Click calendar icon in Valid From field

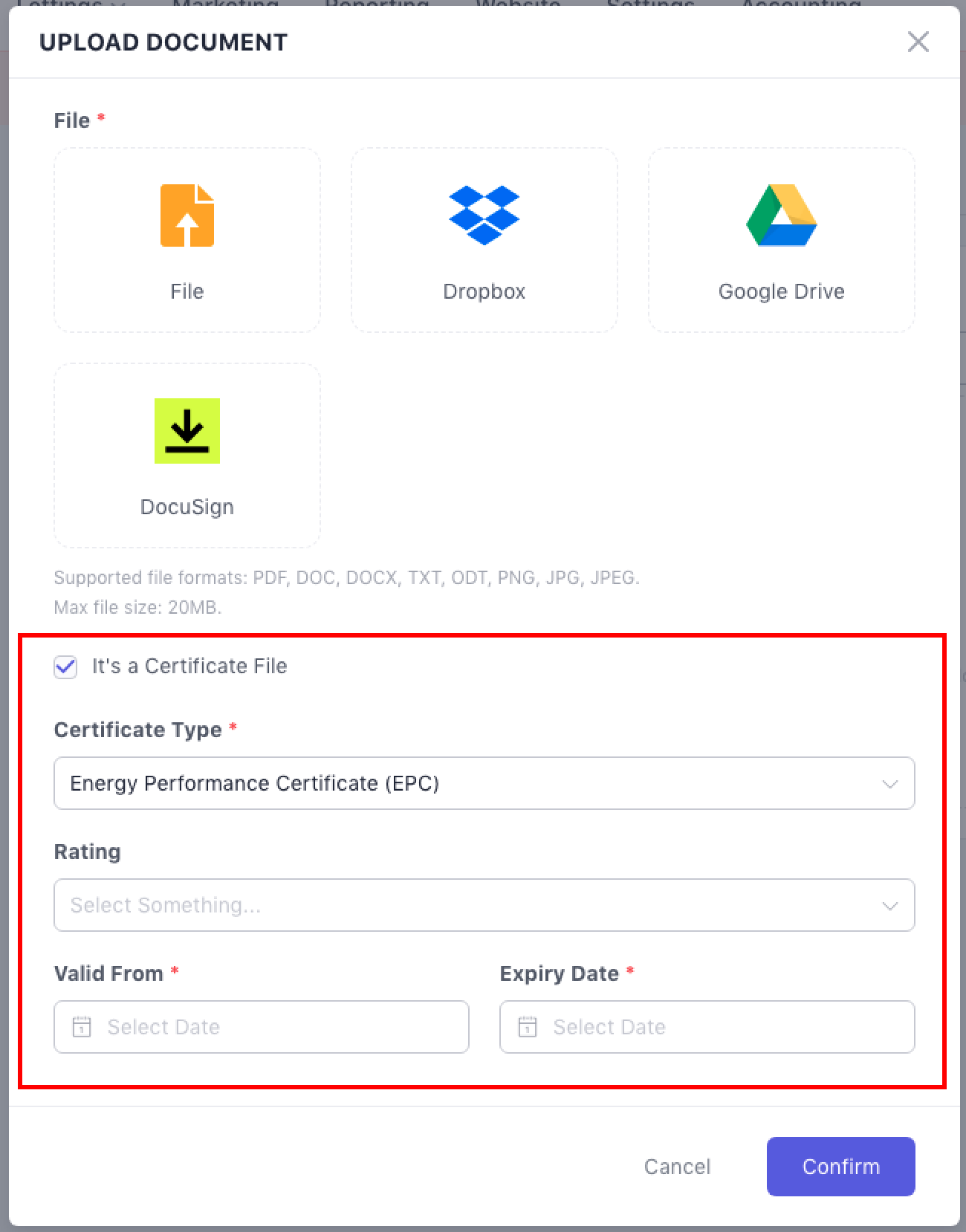(82, 1027)
